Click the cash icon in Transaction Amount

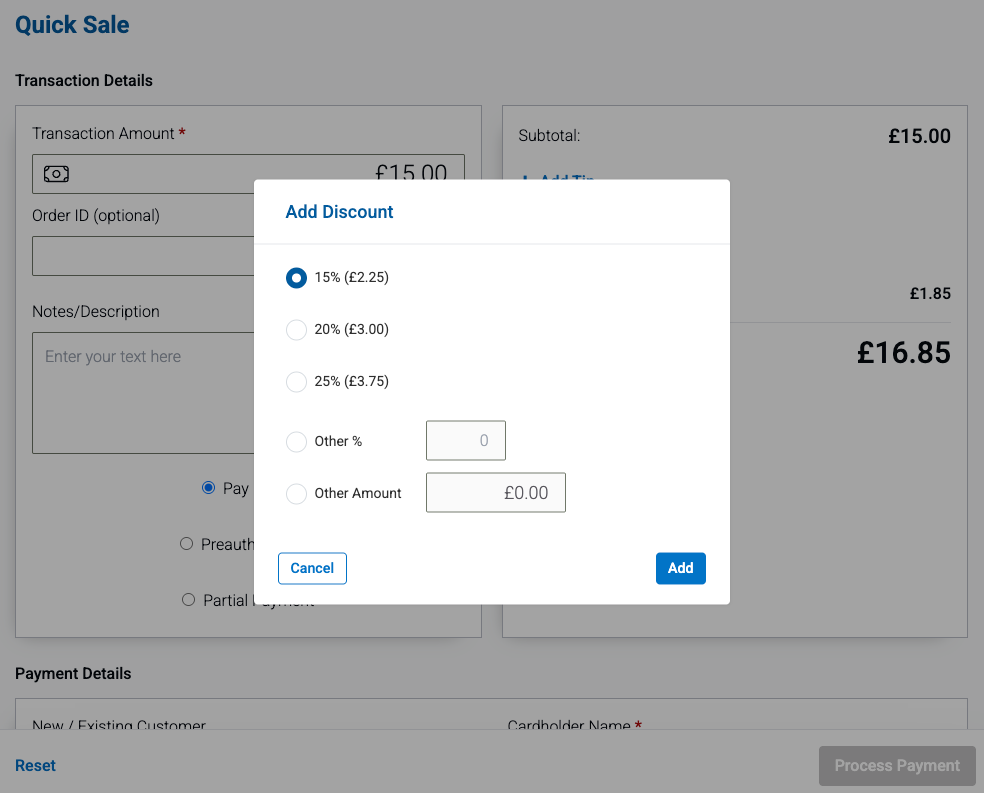[56, 174]
